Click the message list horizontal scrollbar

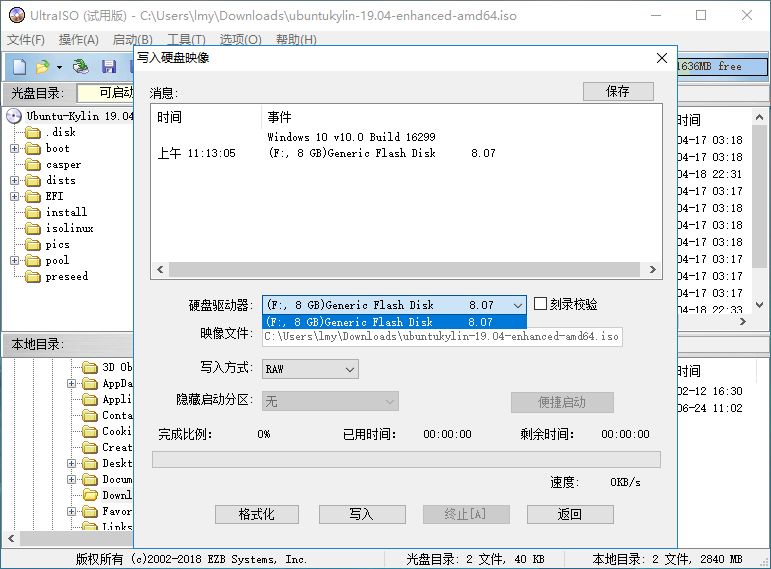(404, 270)
